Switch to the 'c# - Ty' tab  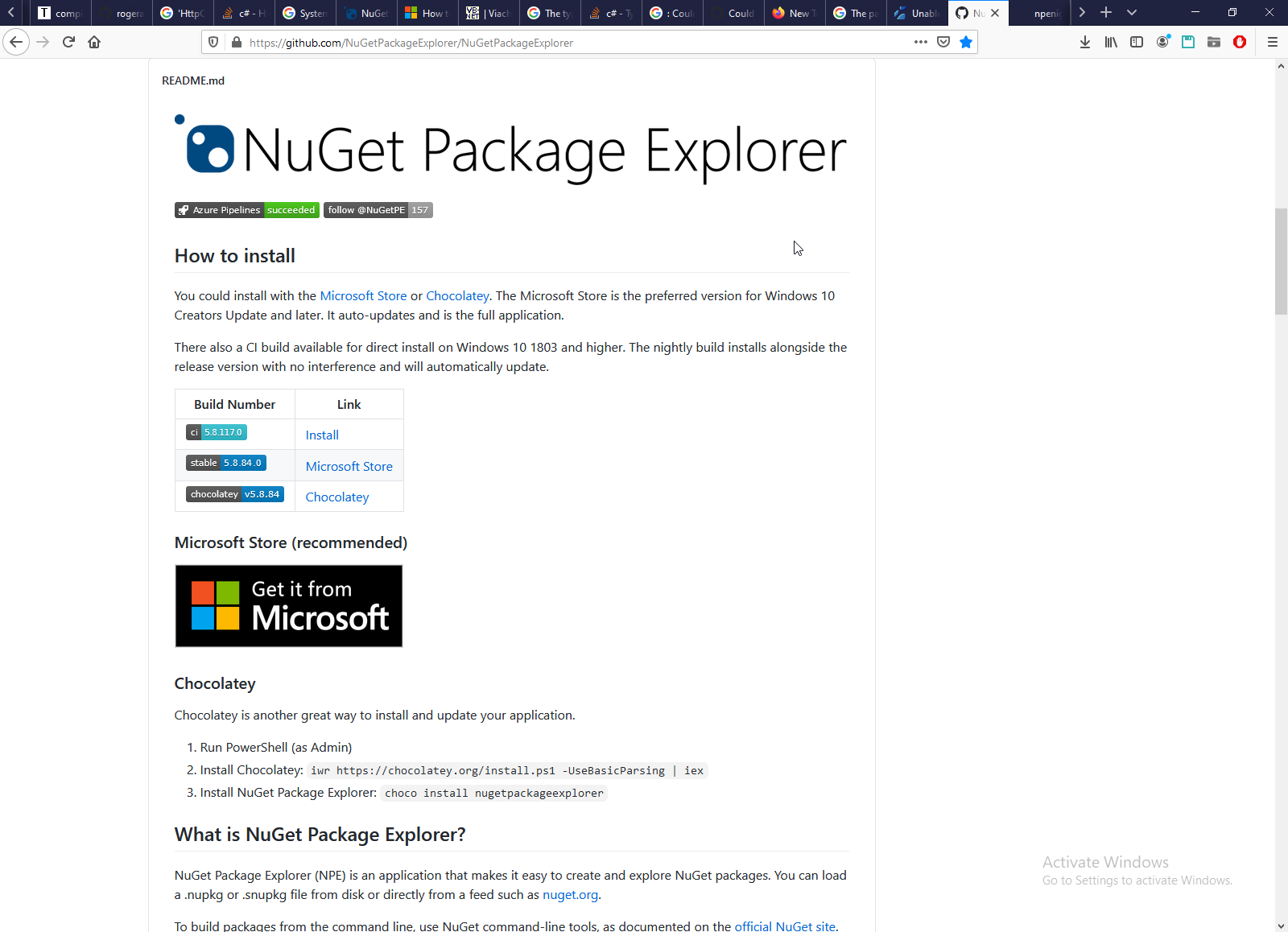(x=610, y=13)
